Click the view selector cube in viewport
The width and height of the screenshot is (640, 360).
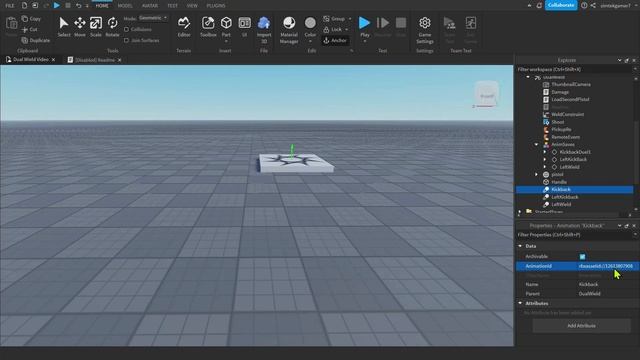tap(487, 93)
